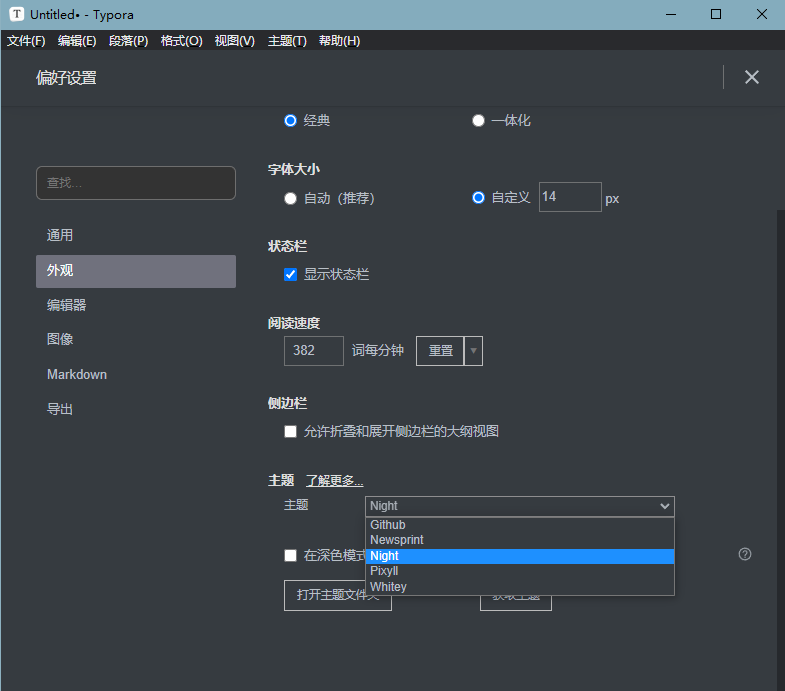Toggle the 显示状态栏 checkbox
Image resolution: width=785 pixels, height=691 pixels.
(x=290, y=274)
